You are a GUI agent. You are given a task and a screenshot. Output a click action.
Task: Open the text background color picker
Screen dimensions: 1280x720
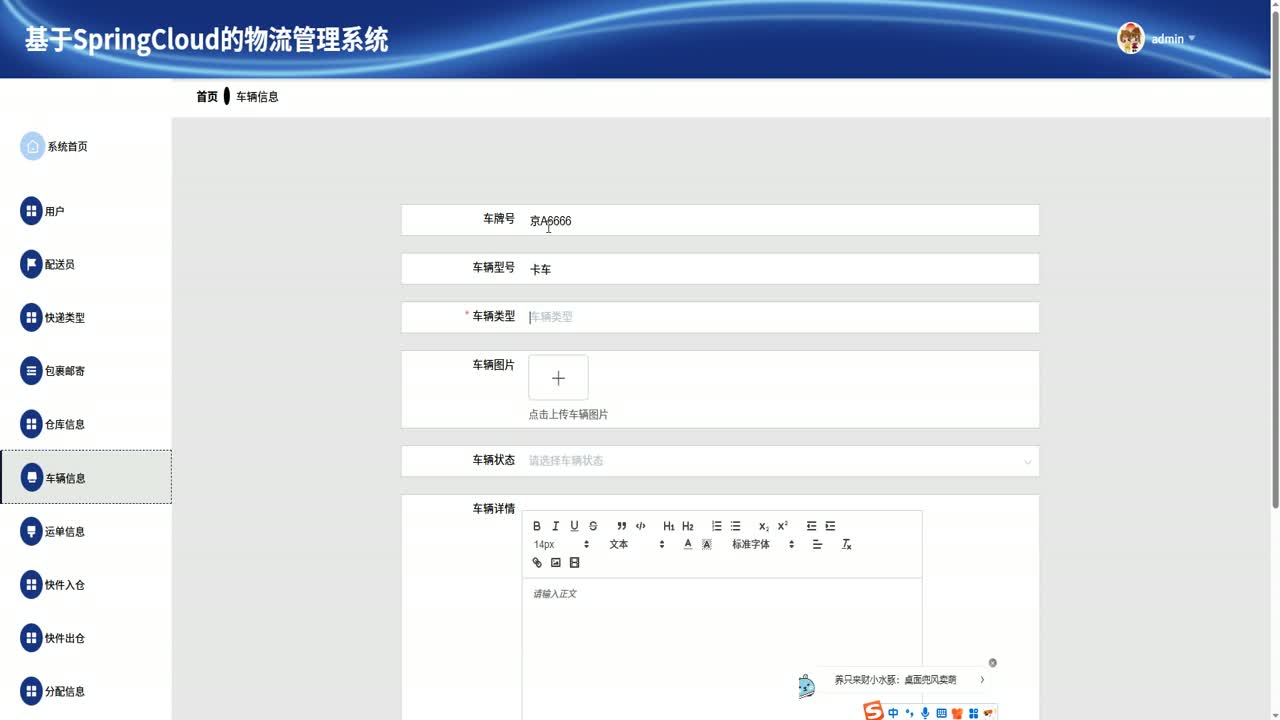[707, 544]
